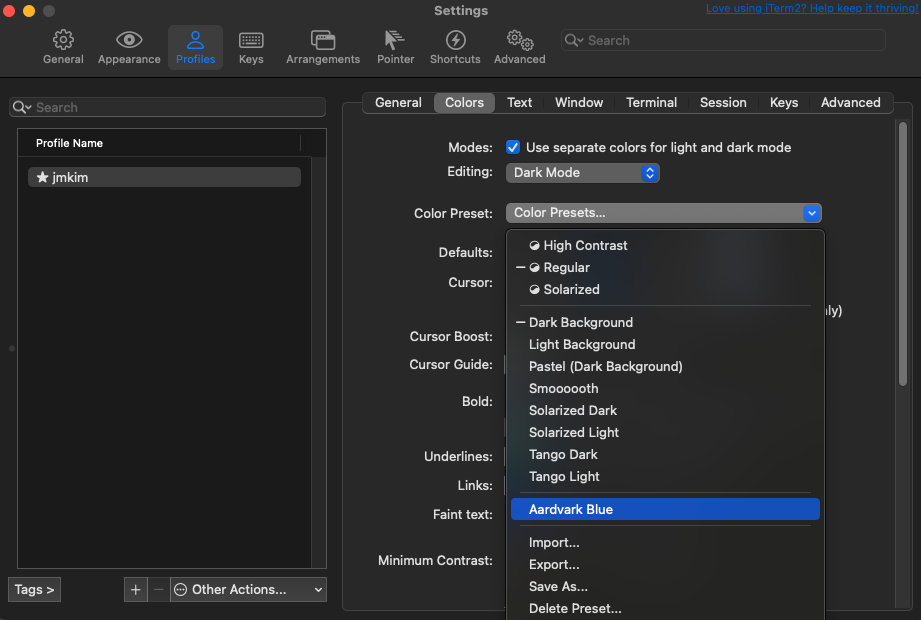Open the Pointer settings pane
This screenshot has width=921, height=620.
click(x=395, y=47)
